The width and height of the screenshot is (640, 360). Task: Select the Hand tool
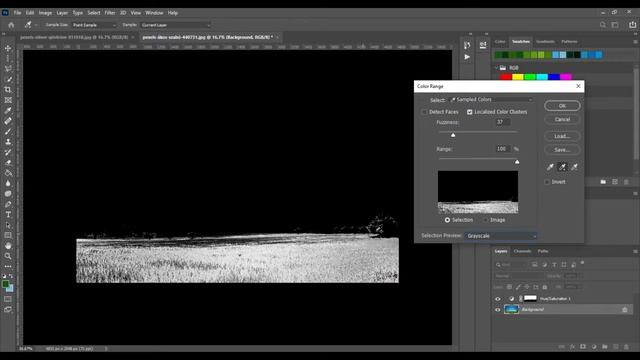point(8,246)
